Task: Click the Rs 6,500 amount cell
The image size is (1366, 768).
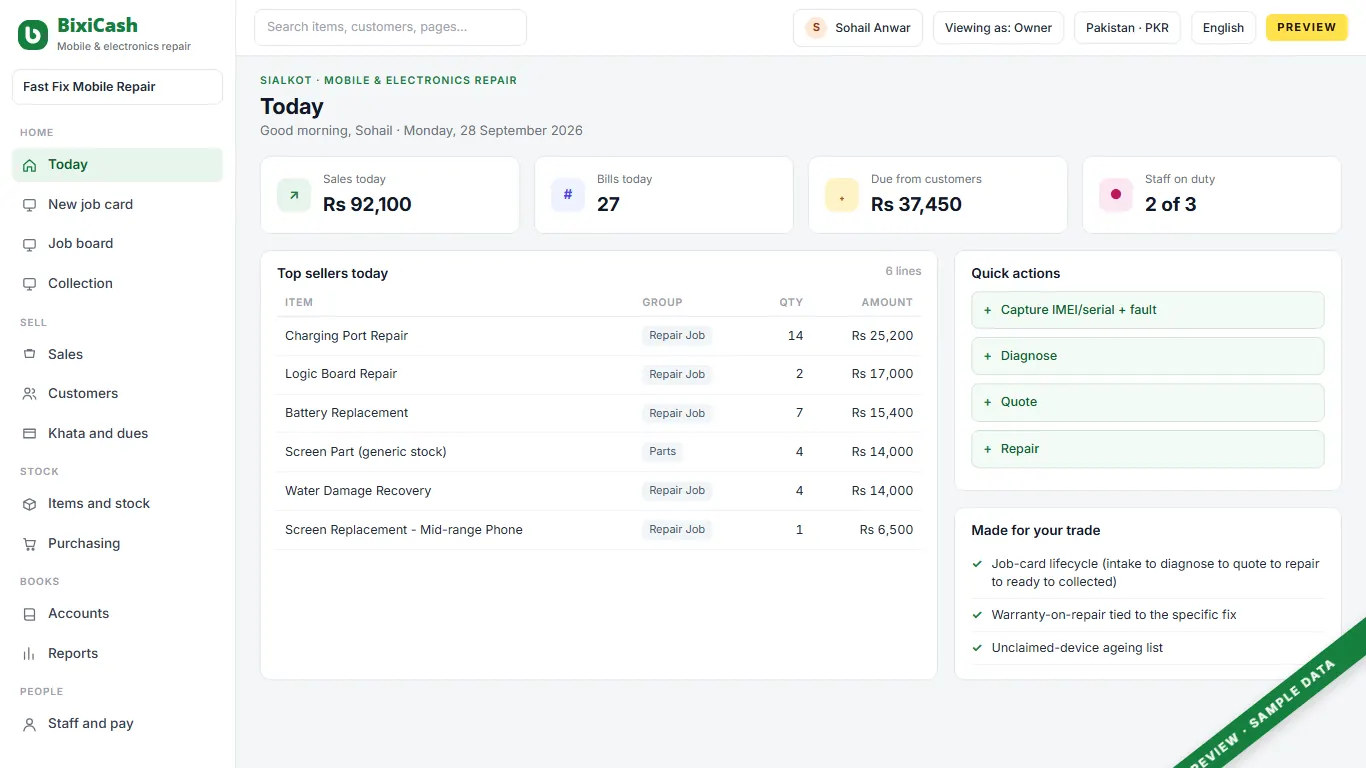Action: [x=886, y=530]
